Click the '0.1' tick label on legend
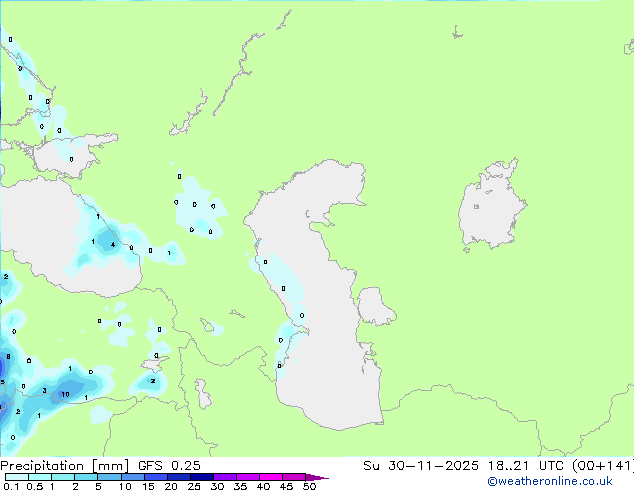 click(x=11, y=486)
